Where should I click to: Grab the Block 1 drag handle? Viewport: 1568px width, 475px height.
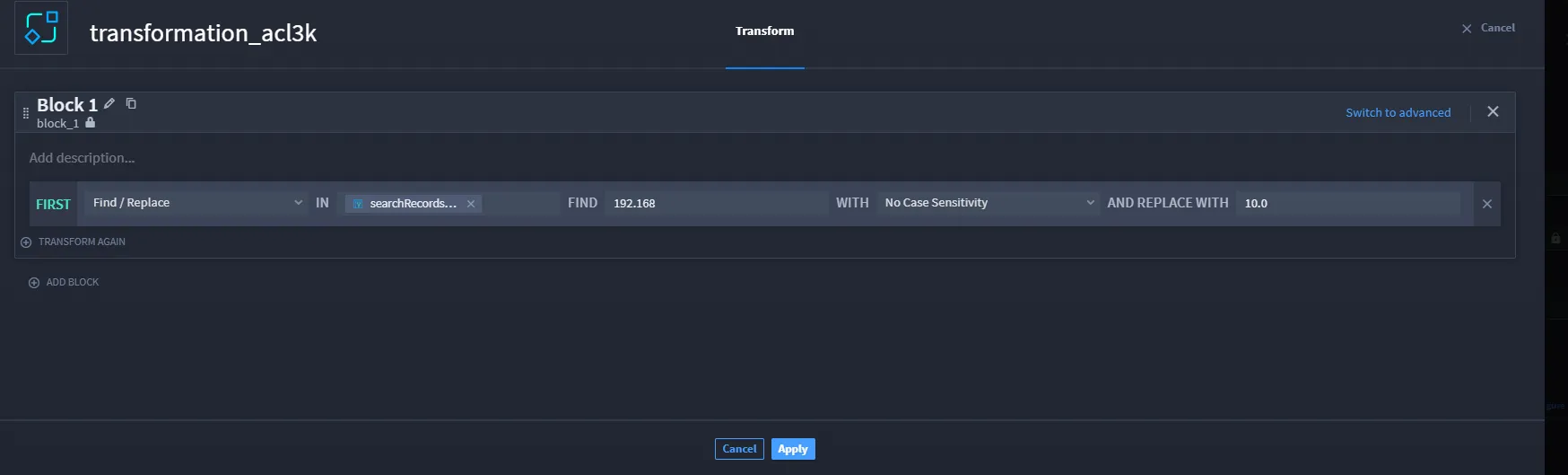tap(25, 113)
